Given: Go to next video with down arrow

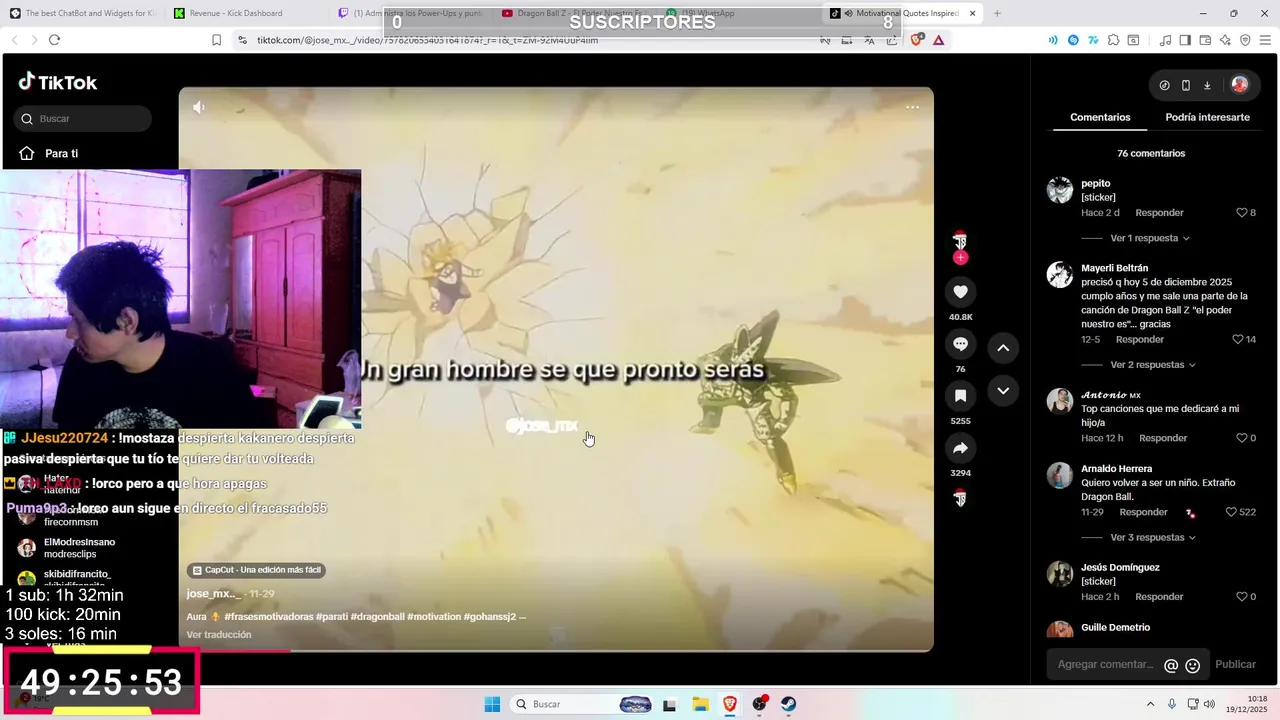Looking at the screenshot, I should pos(1003,390).
